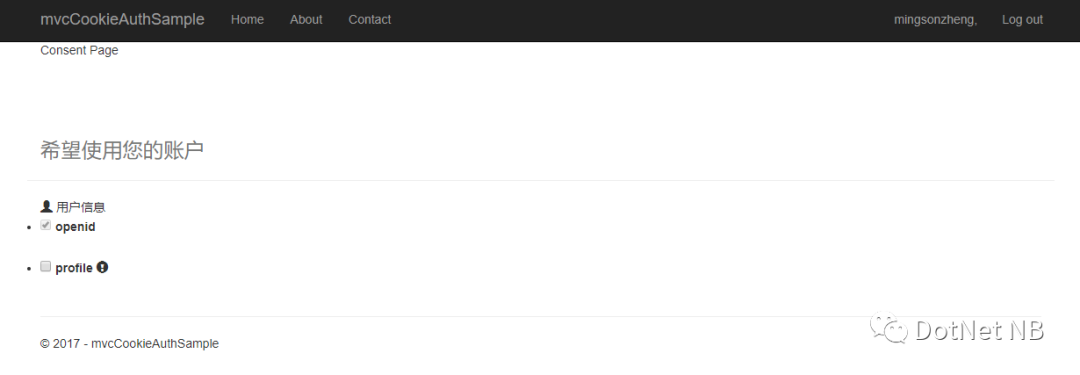Click the bullet point before profile

[30, 270]
